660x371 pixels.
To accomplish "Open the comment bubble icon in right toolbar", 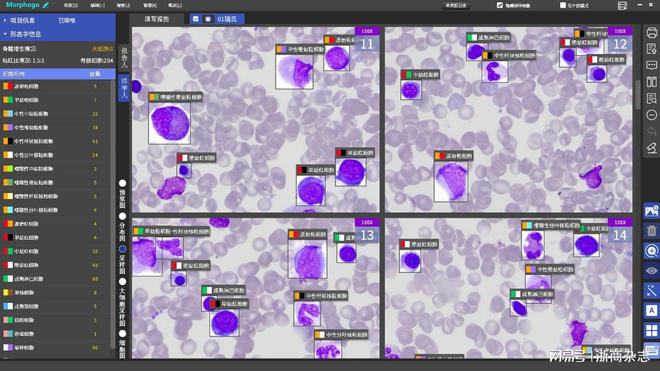I will click(651, 65).
